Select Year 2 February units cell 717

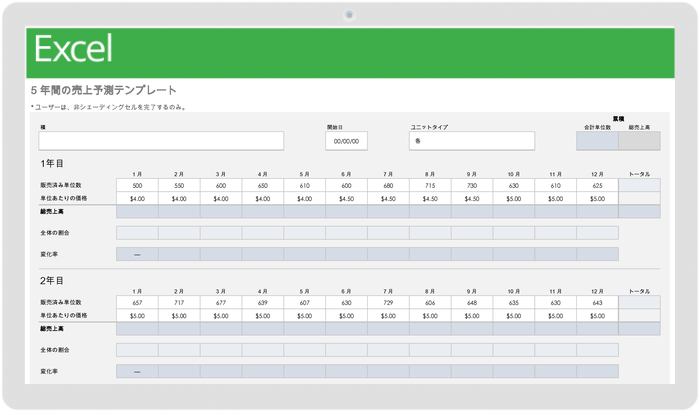coord(179,302)
